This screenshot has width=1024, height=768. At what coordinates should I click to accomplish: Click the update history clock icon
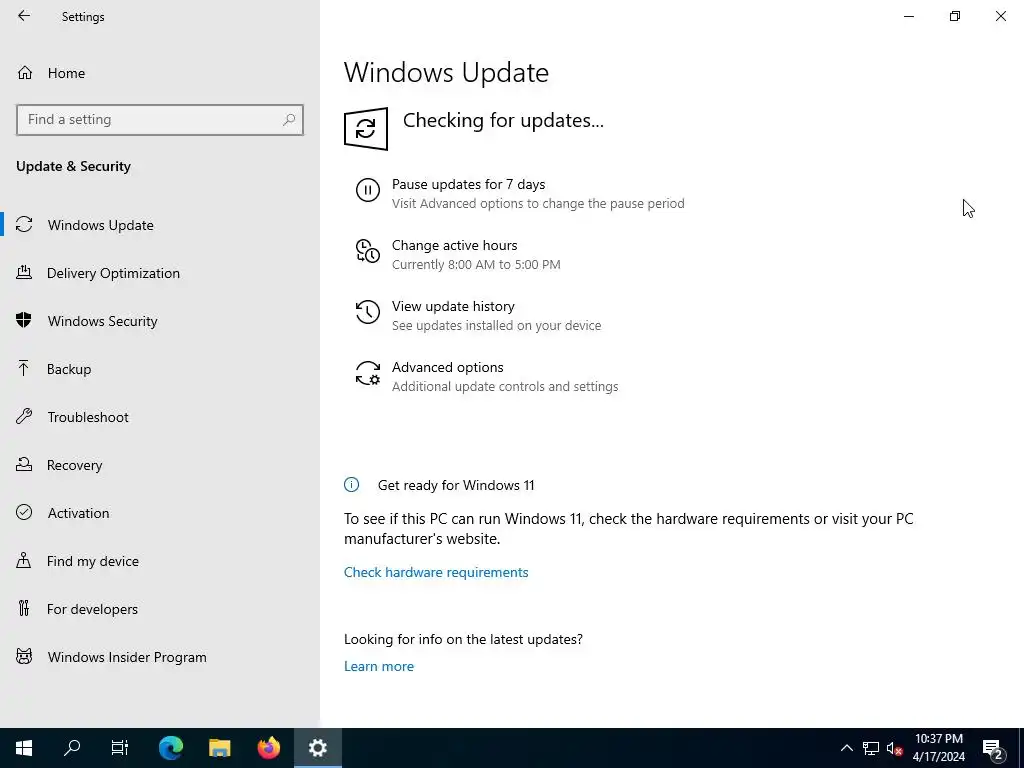(368, 312)
